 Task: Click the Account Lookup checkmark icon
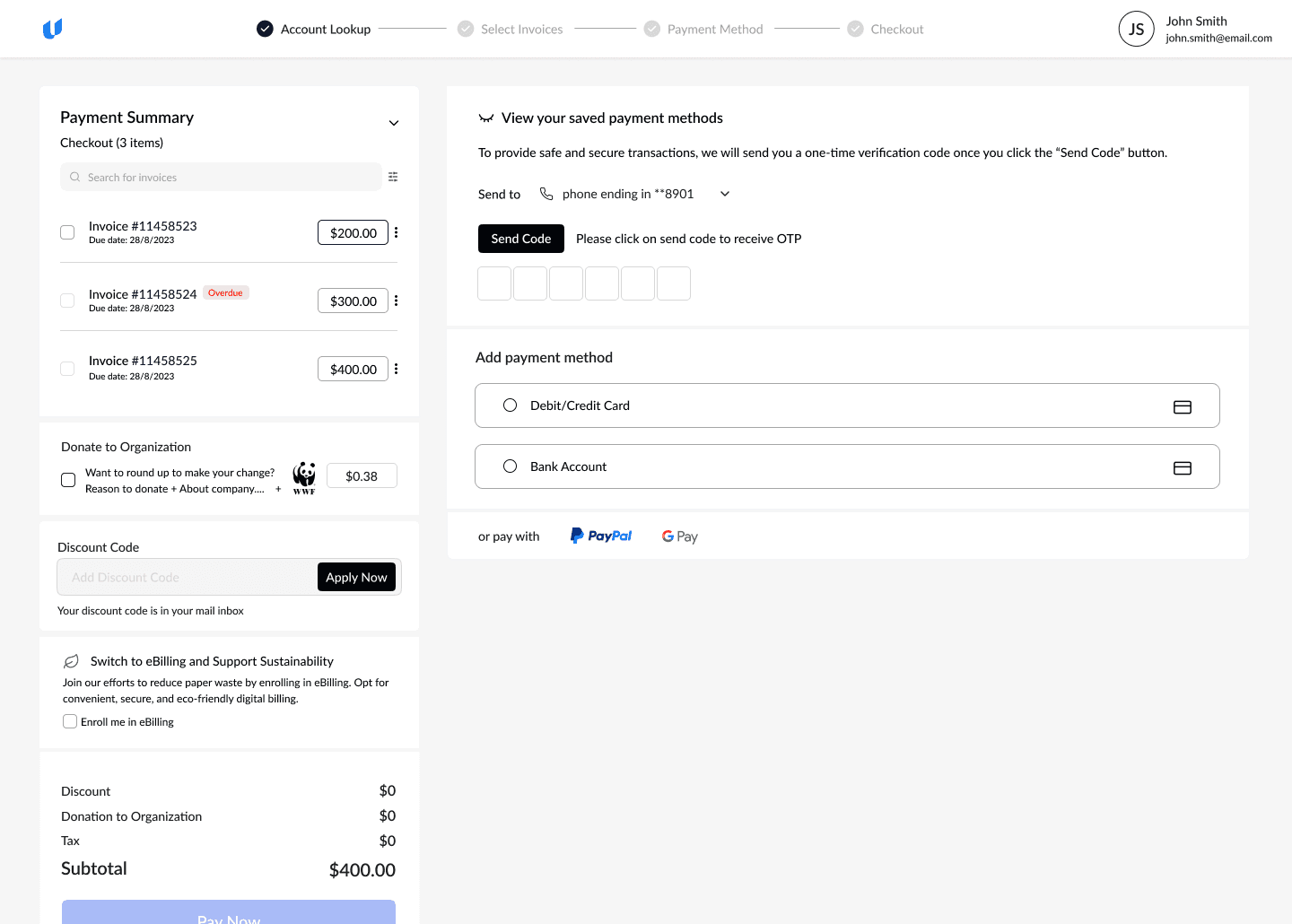coord(265,29)
